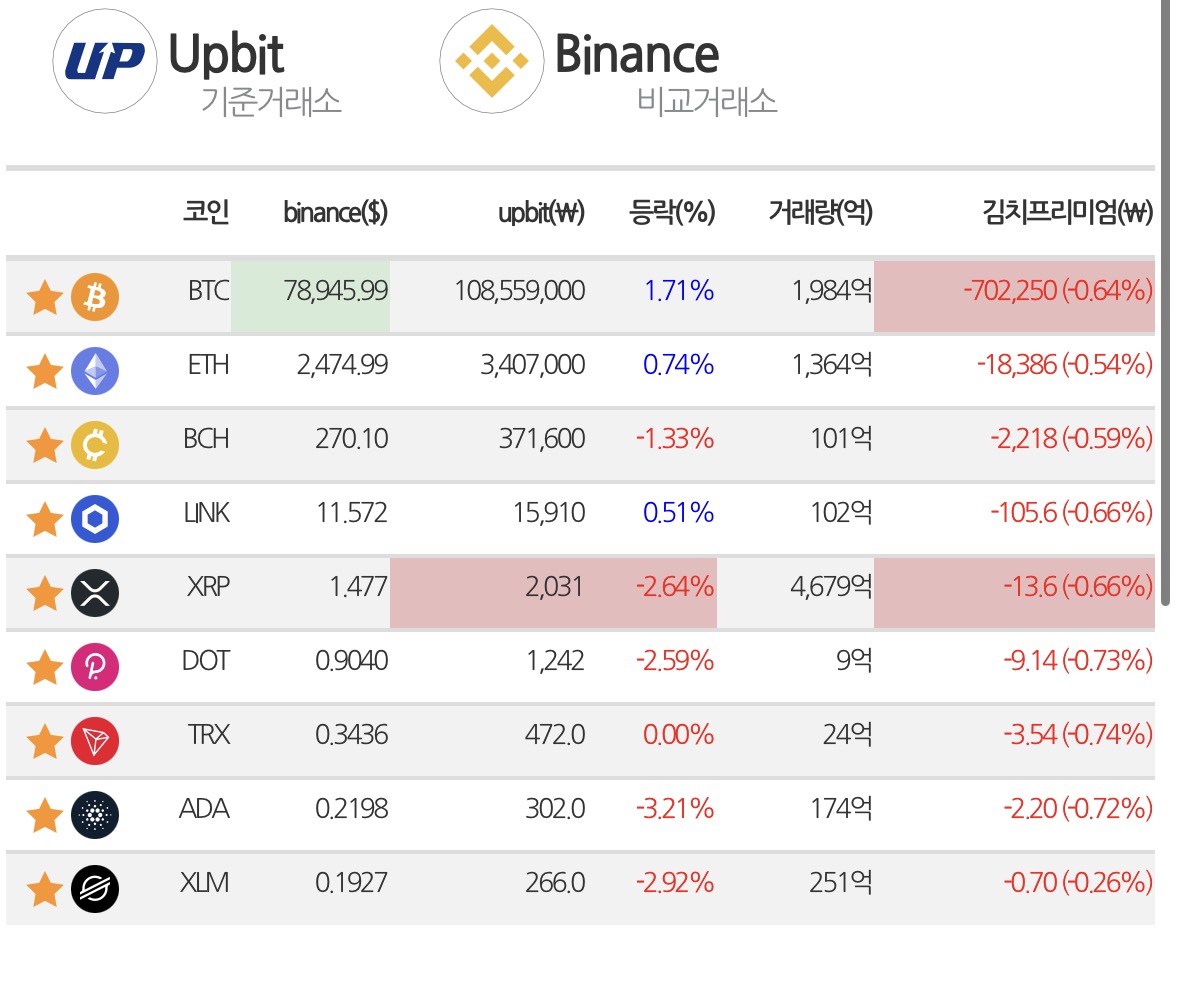Toggle the favorite star for BTC

pyautogui.click(x=44, y=297)
